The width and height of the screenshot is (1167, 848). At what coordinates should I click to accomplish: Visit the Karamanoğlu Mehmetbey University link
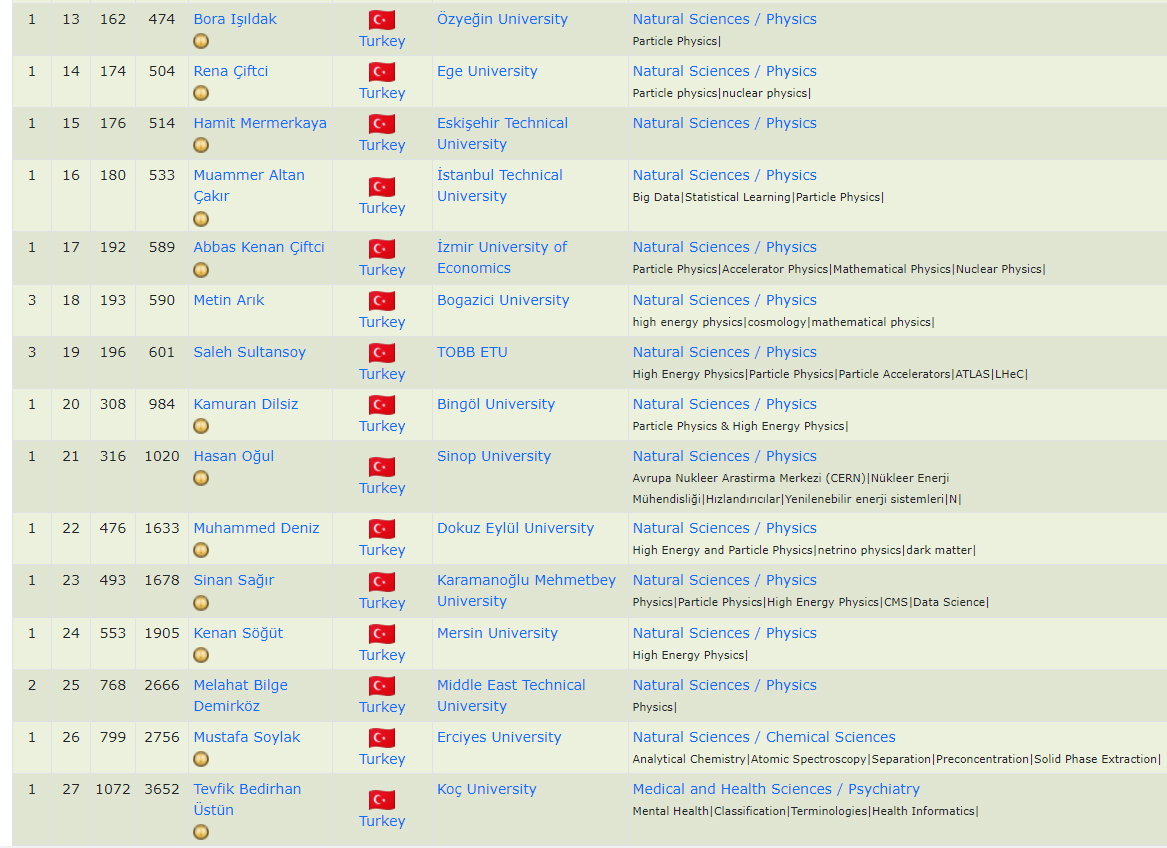(x=526, y=590)
